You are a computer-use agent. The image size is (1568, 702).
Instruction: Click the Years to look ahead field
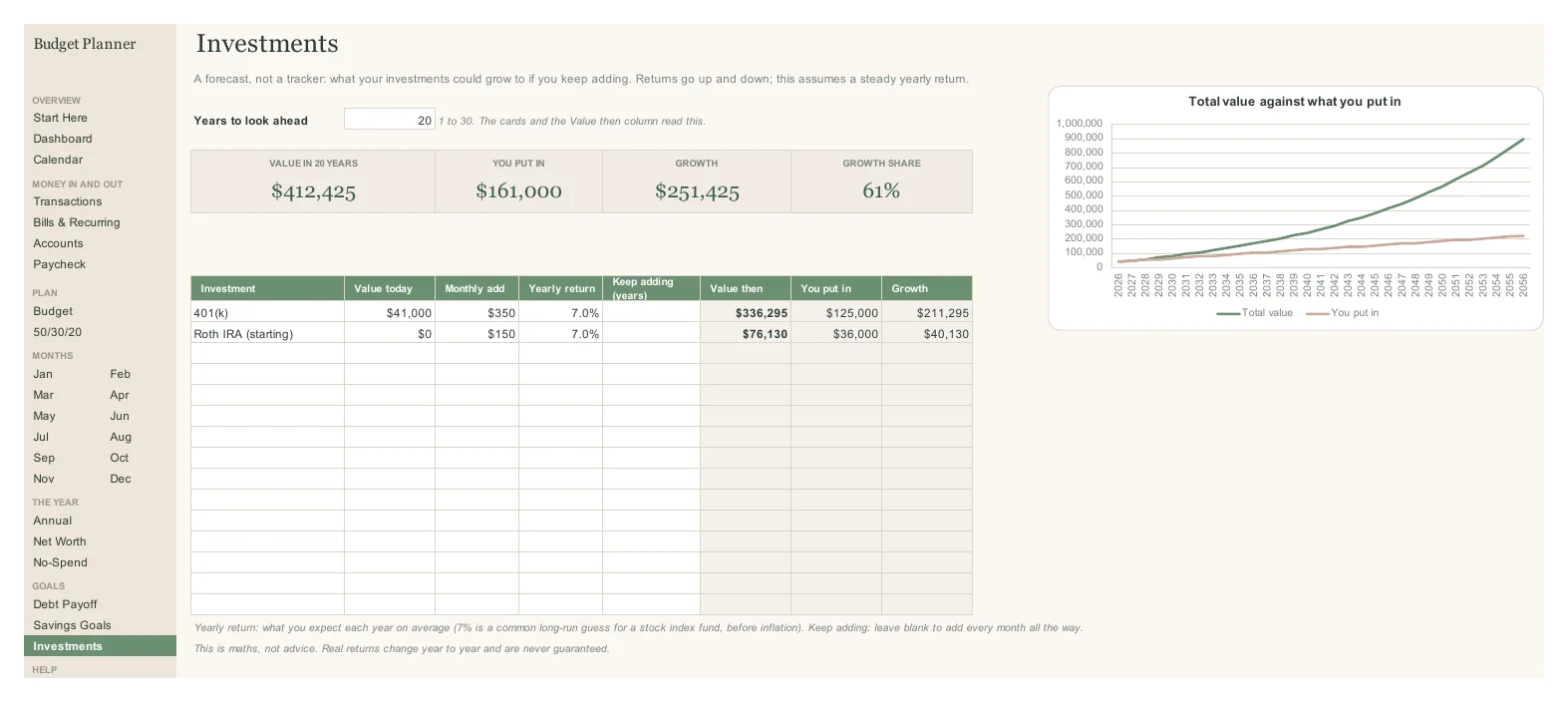coord(390,120)
